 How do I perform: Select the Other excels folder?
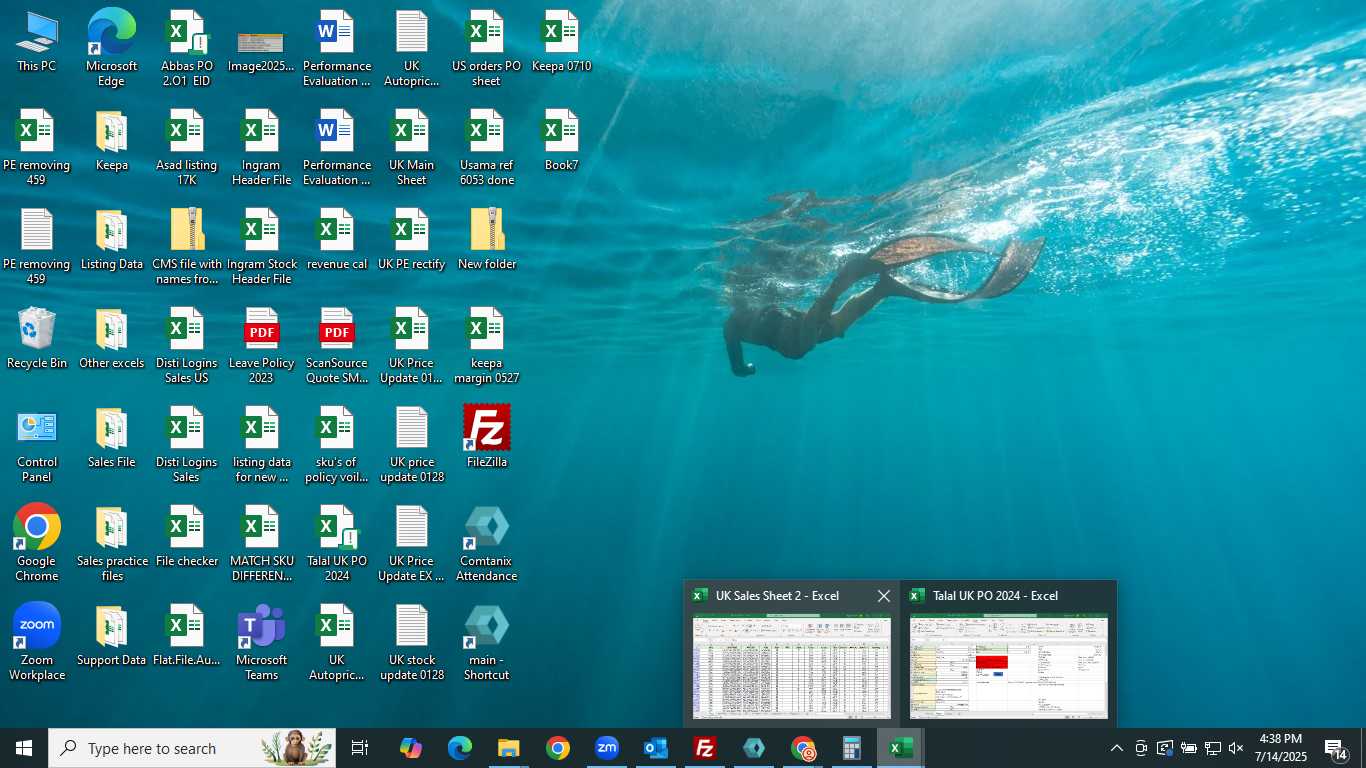click(x=111, y=340)
